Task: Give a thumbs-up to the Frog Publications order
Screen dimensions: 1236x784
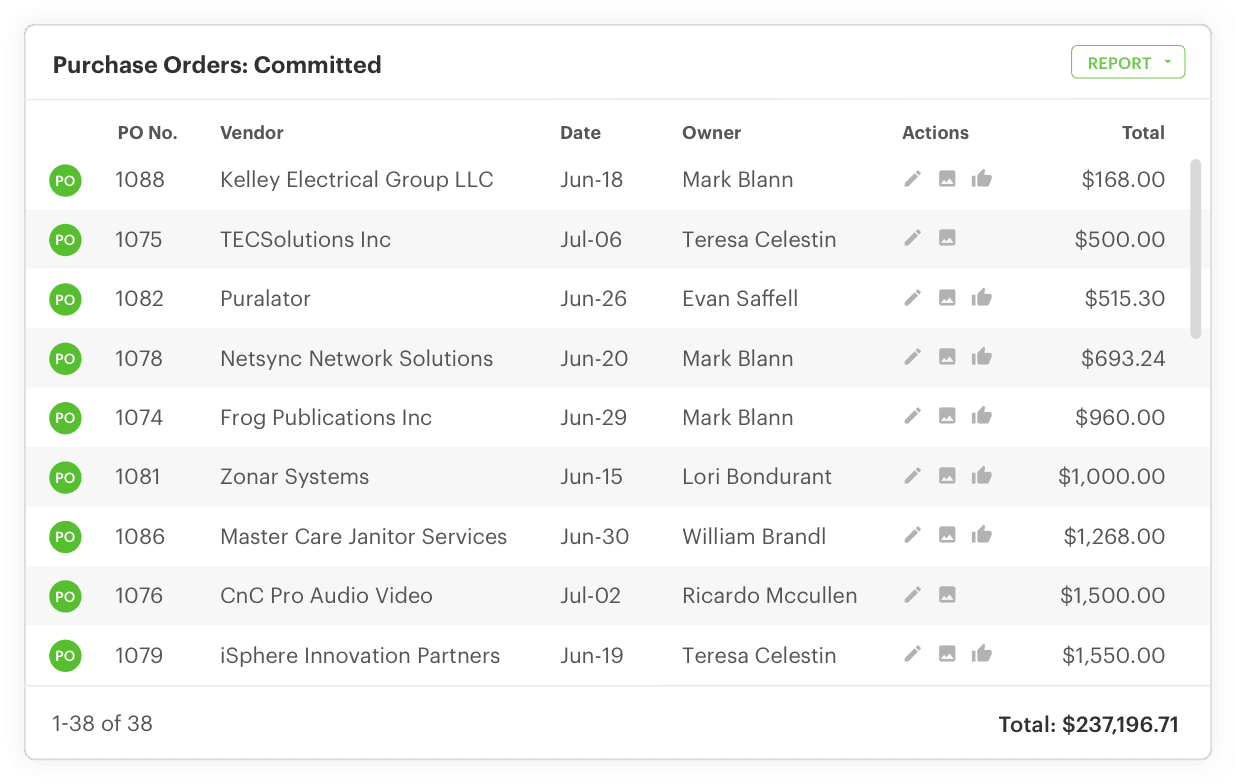Action: [x=981, y=417]
